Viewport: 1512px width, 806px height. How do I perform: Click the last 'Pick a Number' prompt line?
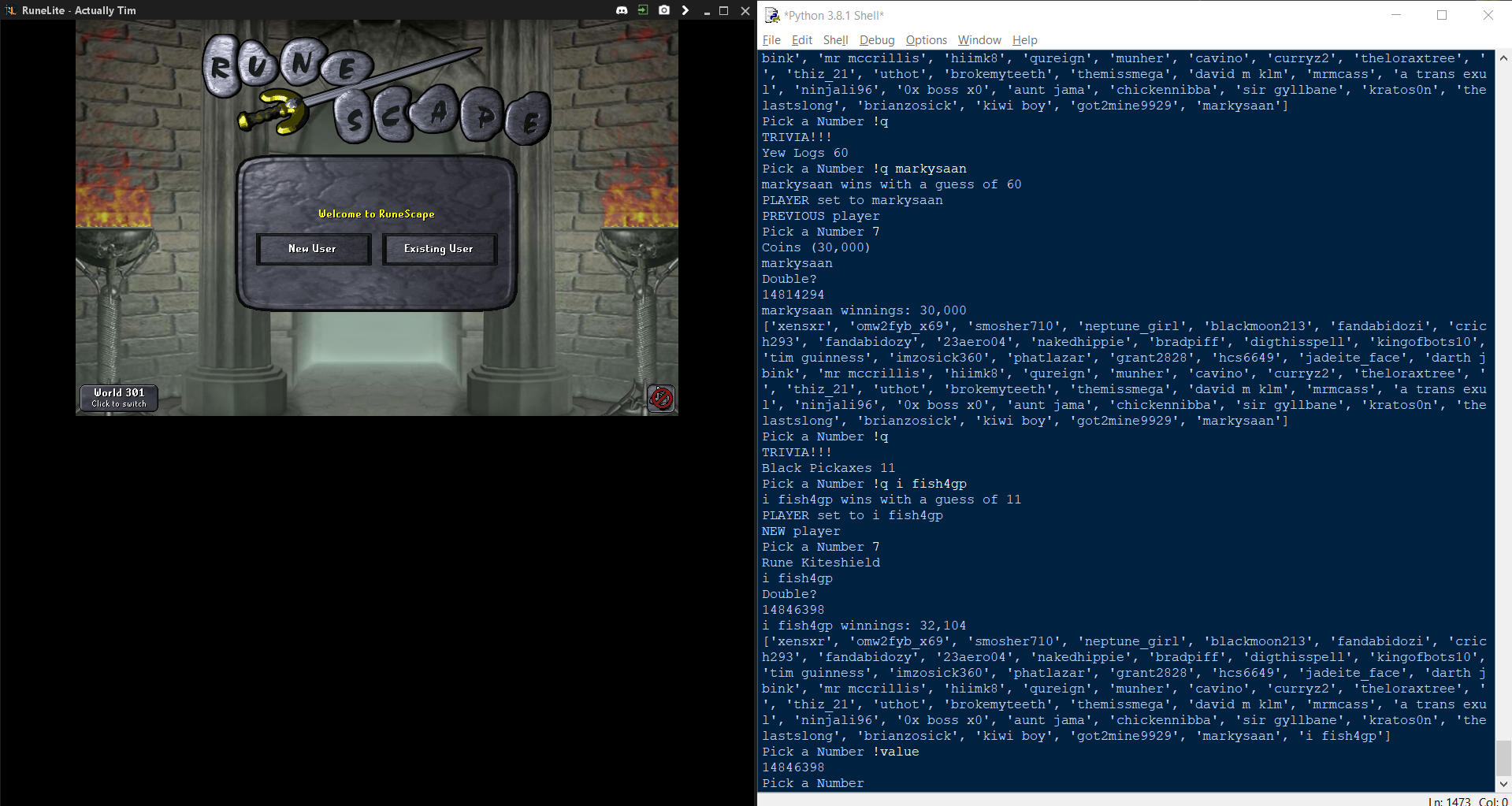pyautogui.click(x=813, y=783)
